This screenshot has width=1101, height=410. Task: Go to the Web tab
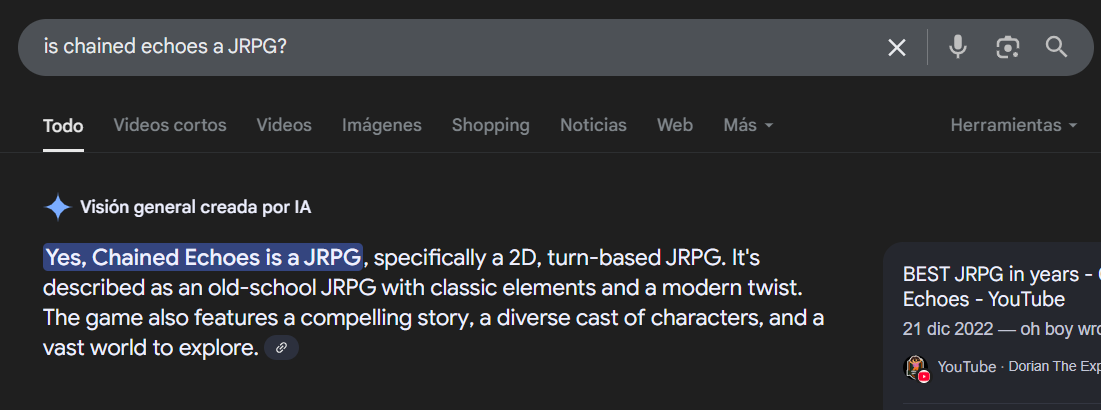(675, 126)
